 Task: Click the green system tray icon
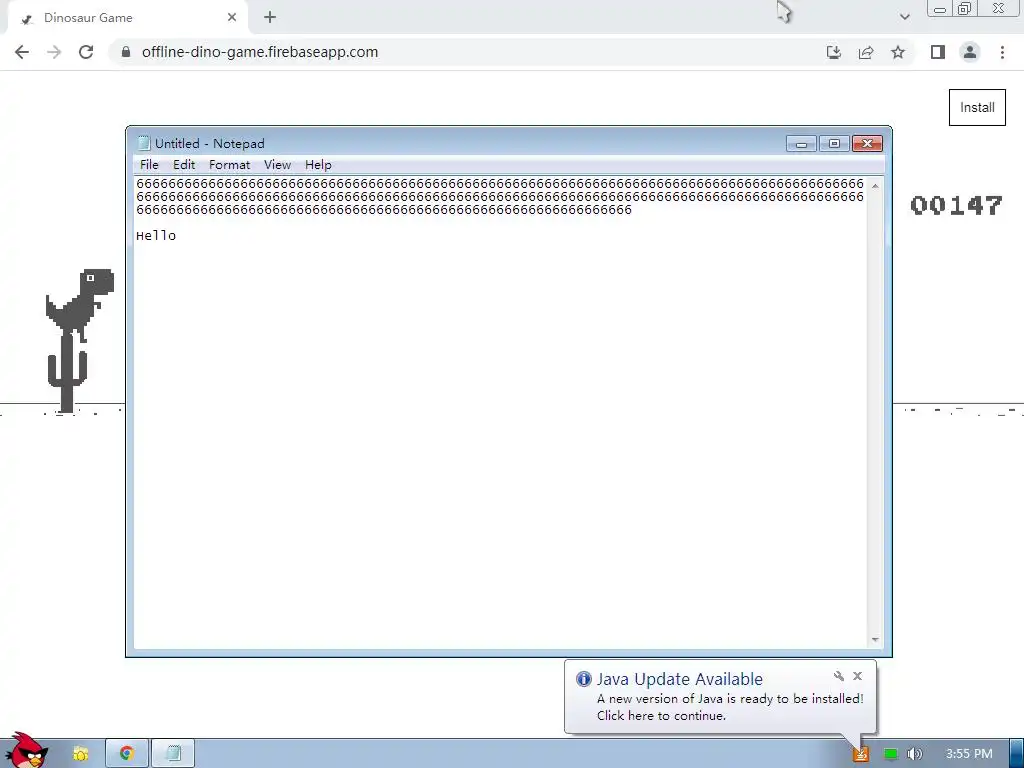(890, 754)
